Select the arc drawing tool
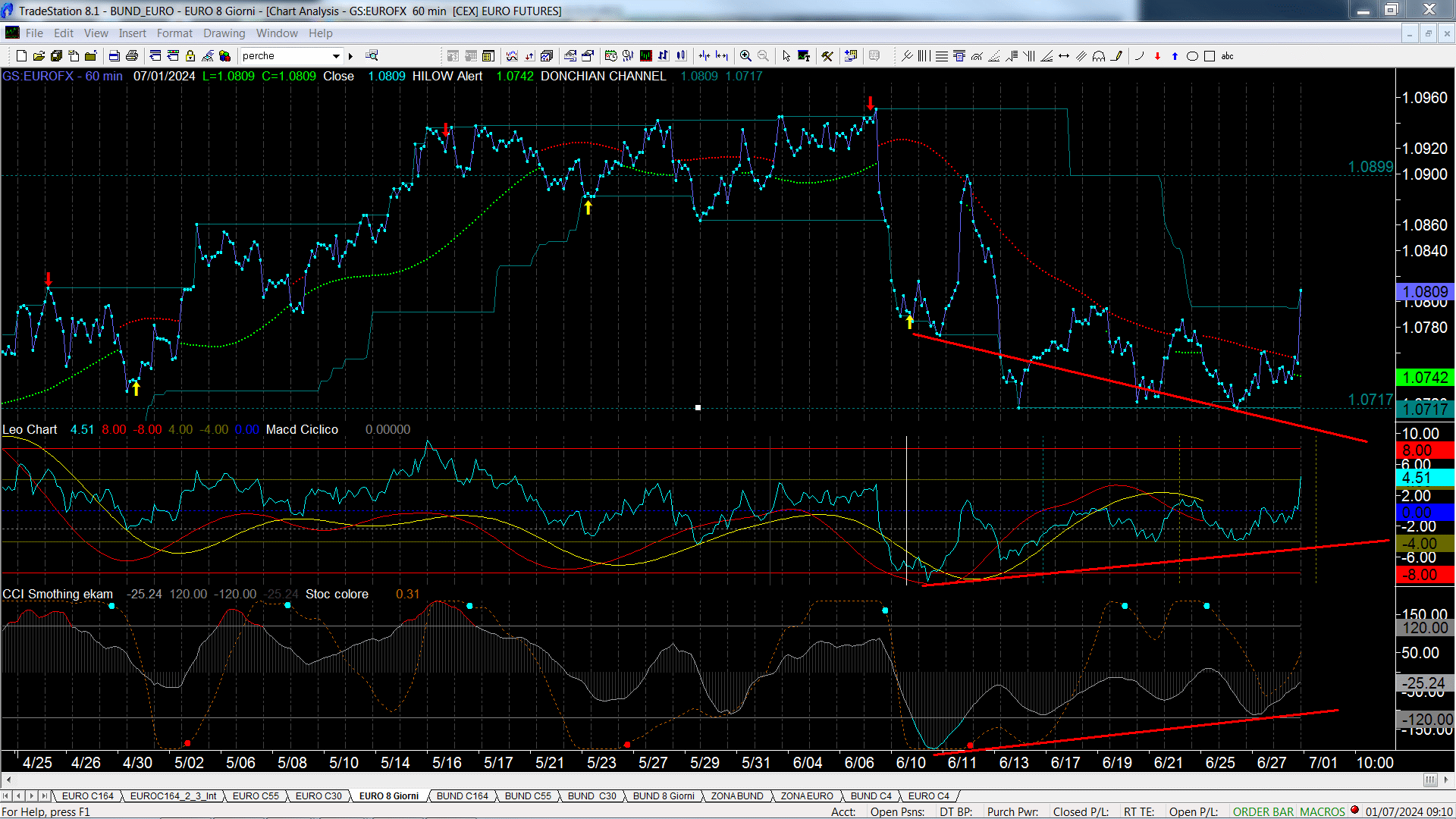This screenshot has height=819, width=1456. point(1139,56)
